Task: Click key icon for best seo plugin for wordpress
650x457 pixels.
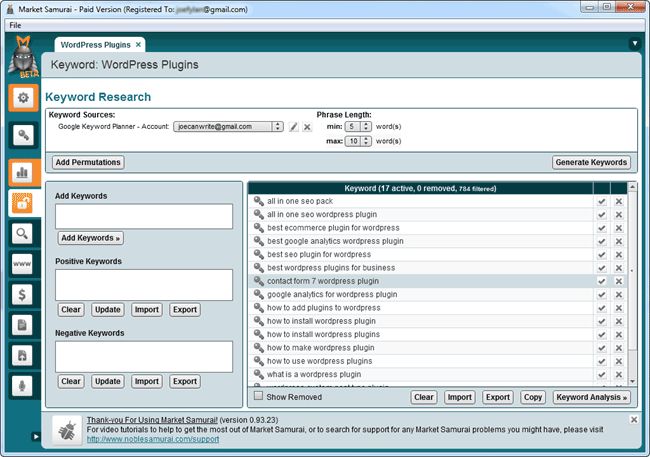Action: tap(259, 254)
